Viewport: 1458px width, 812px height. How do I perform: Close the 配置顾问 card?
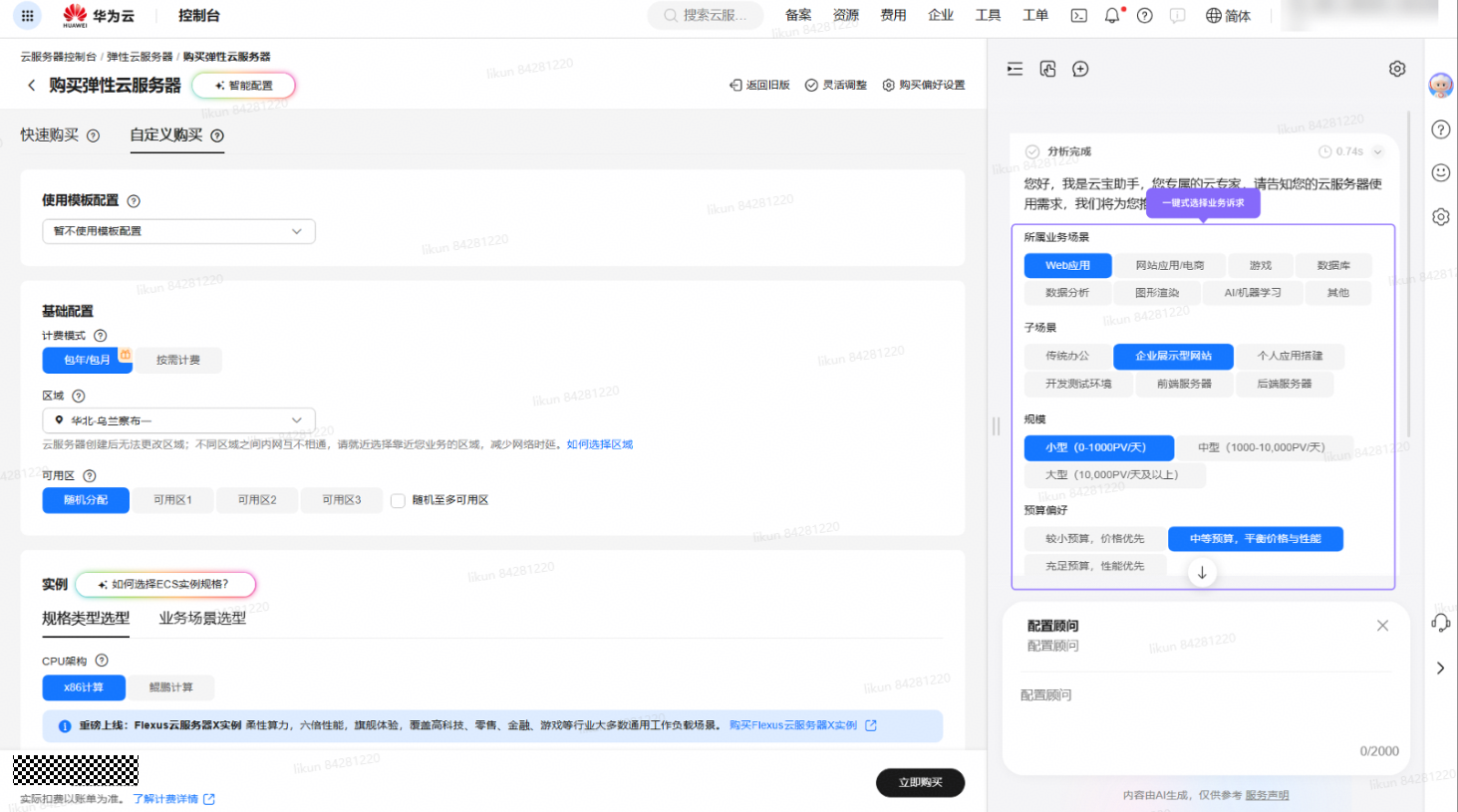click(x=1382, y=626)
